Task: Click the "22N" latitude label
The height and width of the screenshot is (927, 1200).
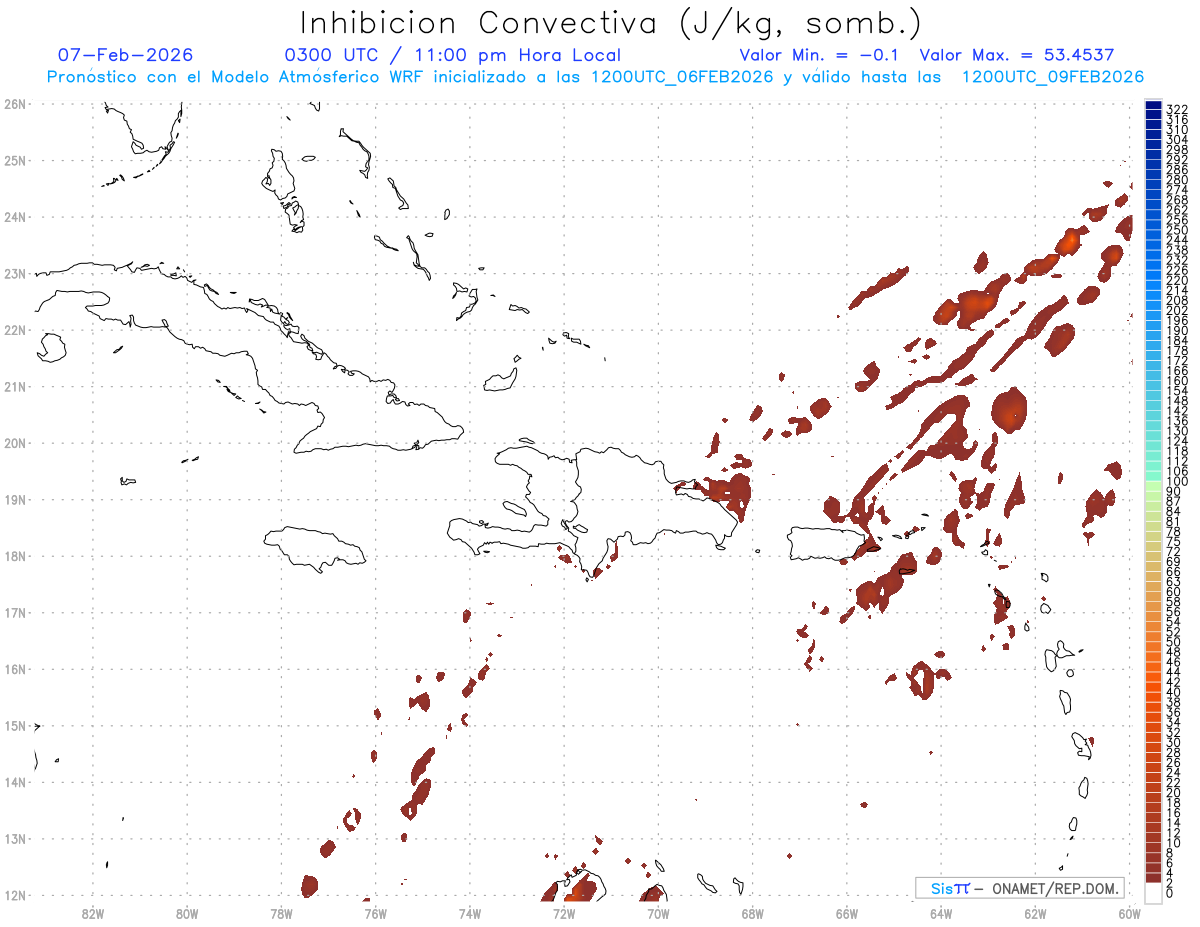Action: point(14,330)
